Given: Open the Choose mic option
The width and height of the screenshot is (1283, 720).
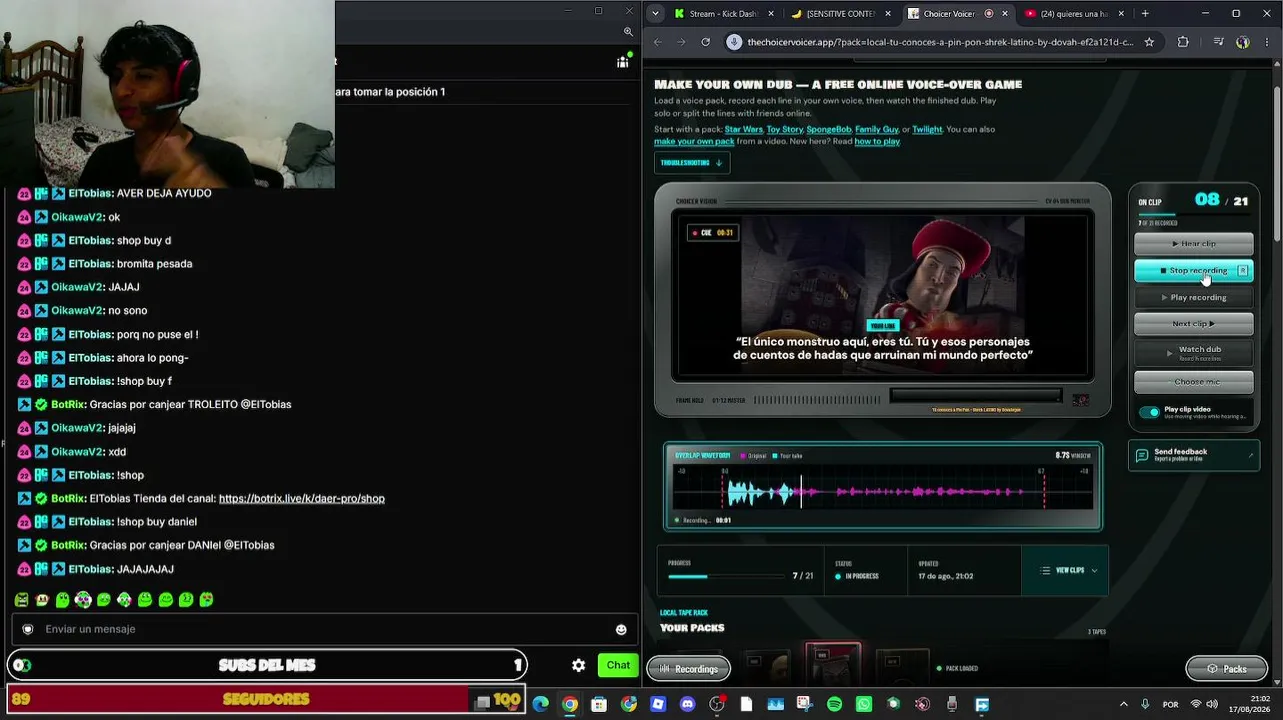Looking at the screenshot, I should click(1193, 382).
